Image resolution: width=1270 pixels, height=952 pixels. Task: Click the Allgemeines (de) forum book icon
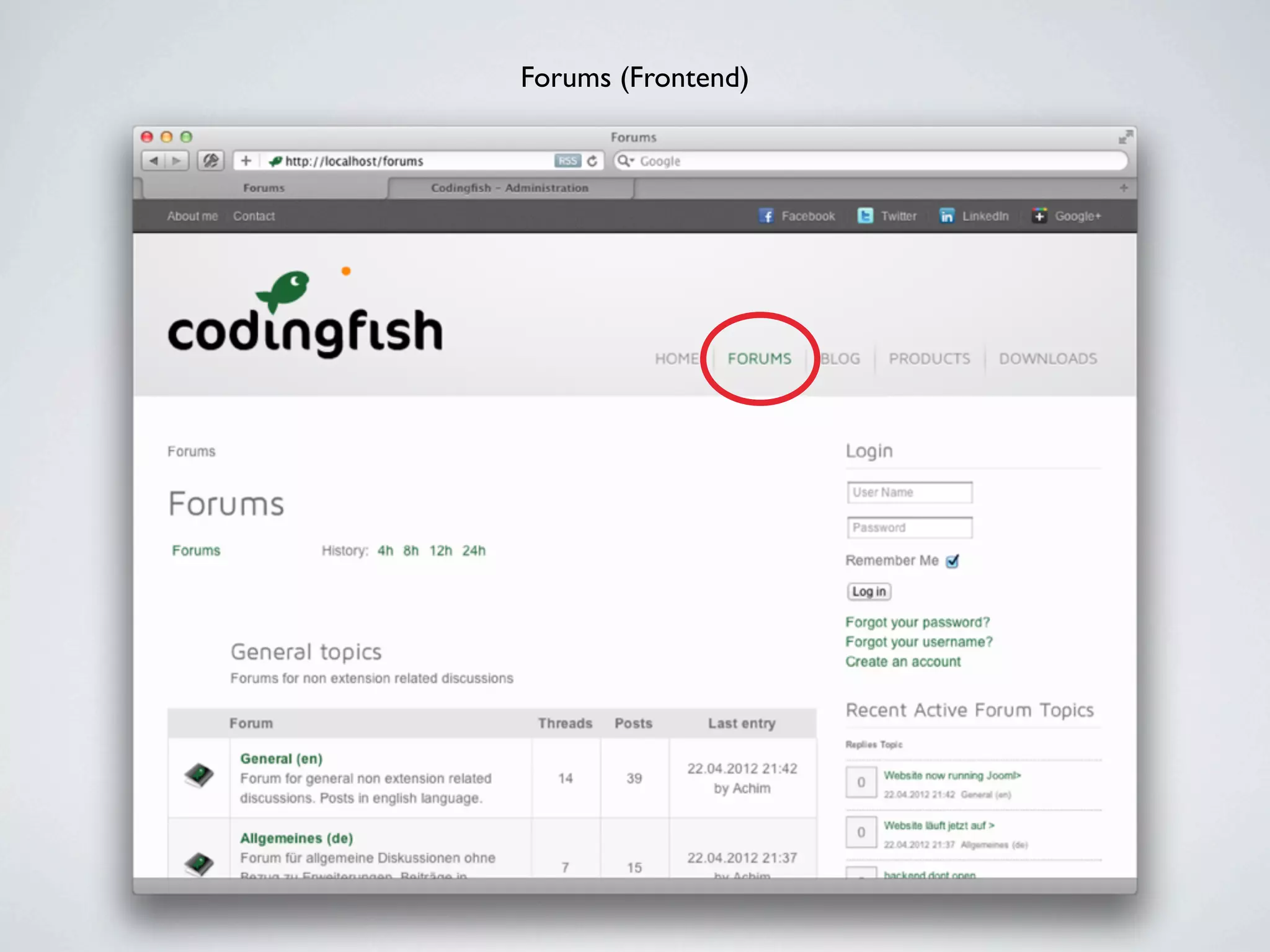[x=199, y=864]
